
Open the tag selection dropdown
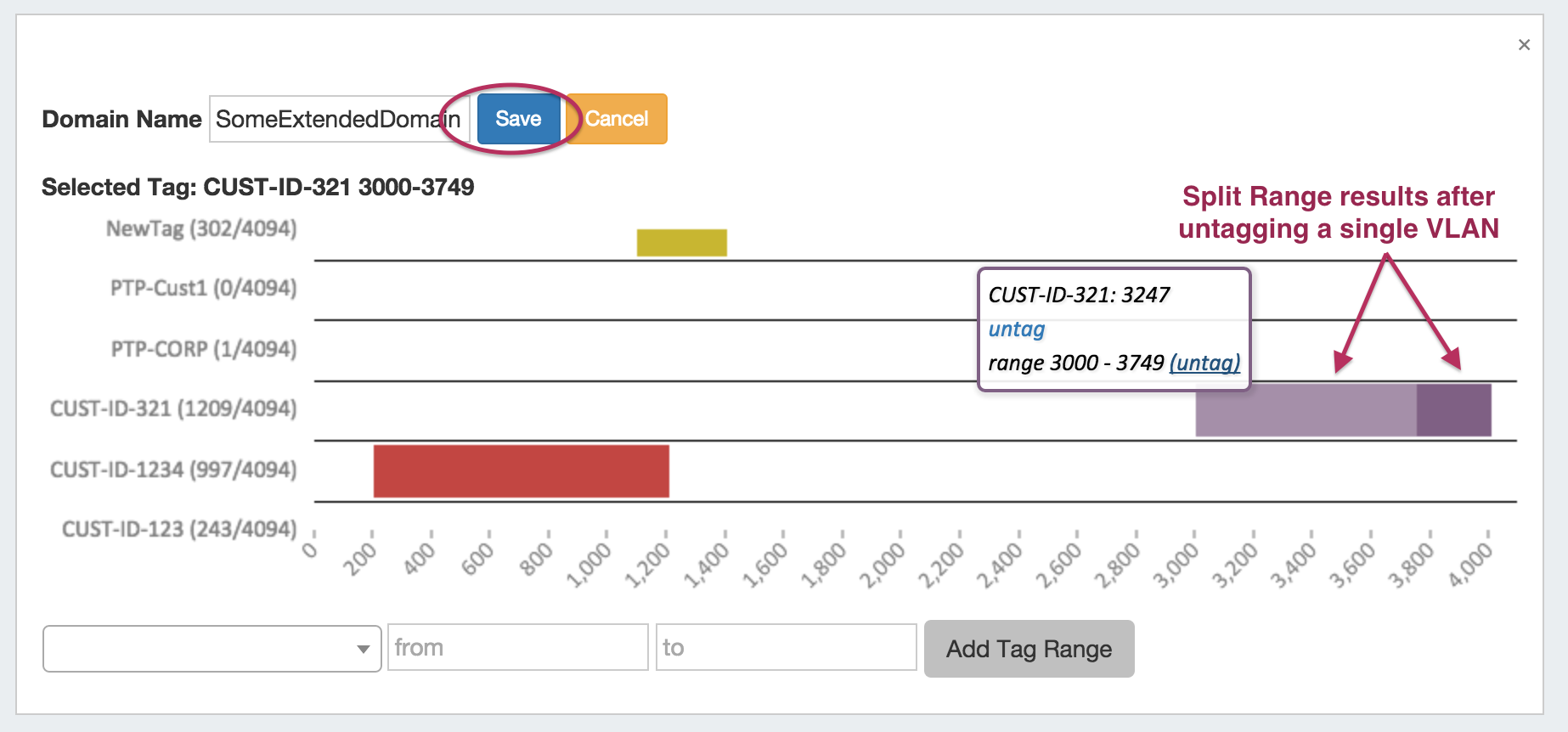[x=212, y=649]
